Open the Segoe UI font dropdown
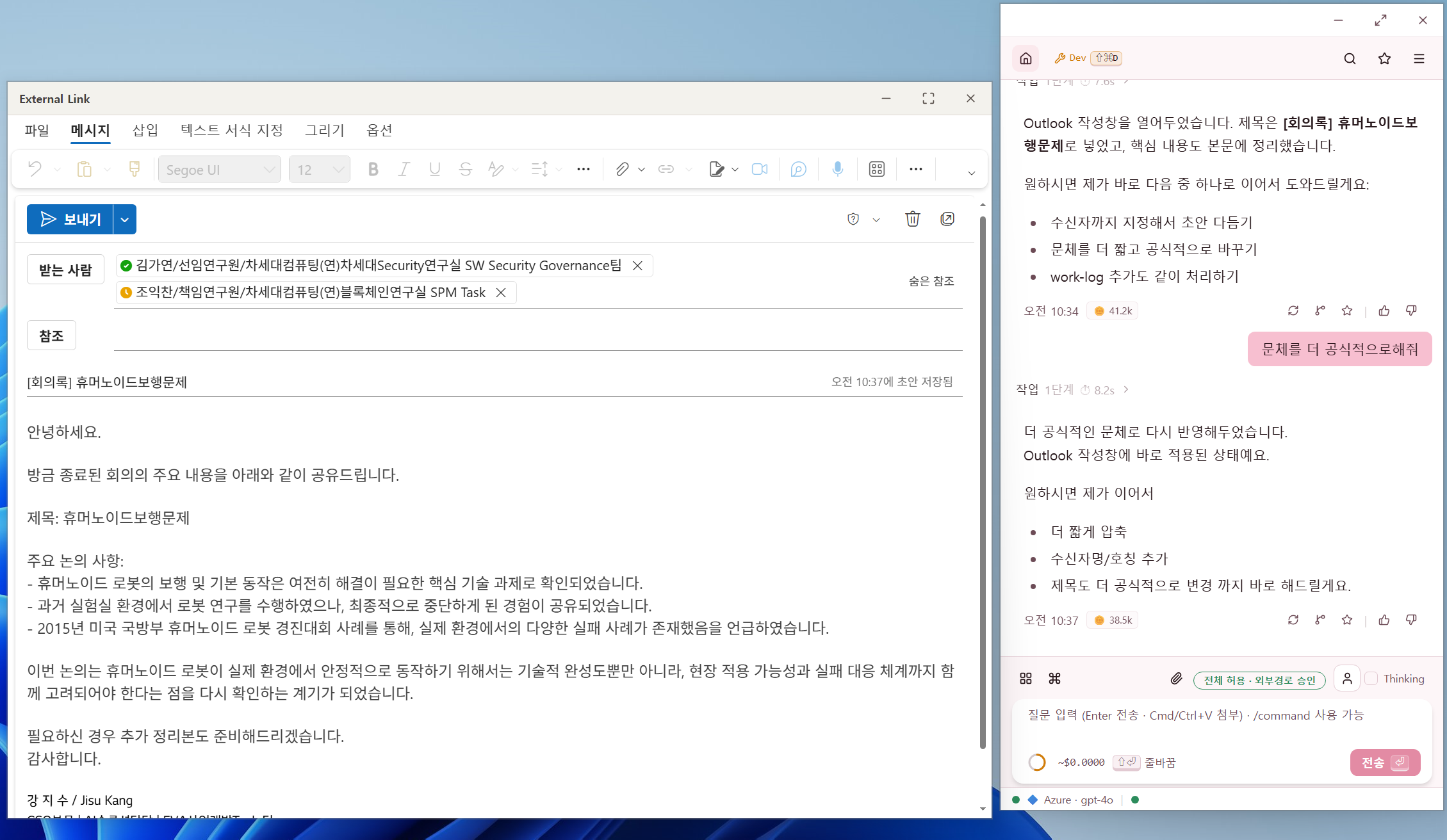This screenshot has width=1447, height=840. pyautogui.click(x=219, y=170)
